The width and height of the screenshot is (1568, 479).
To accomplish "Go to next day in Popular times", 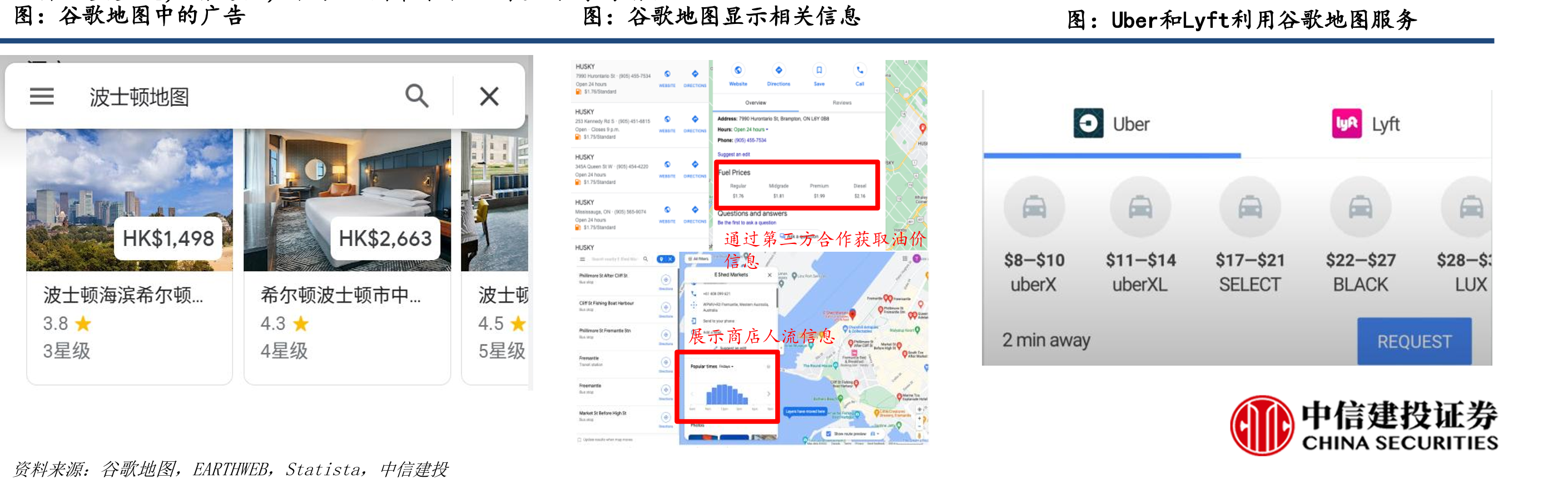I will pyautogui.click(x=768, y=394).
